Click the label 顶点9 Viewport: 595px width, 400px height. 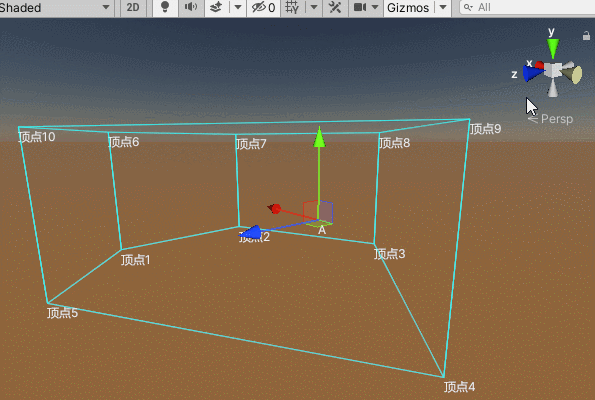click(486, 129)
